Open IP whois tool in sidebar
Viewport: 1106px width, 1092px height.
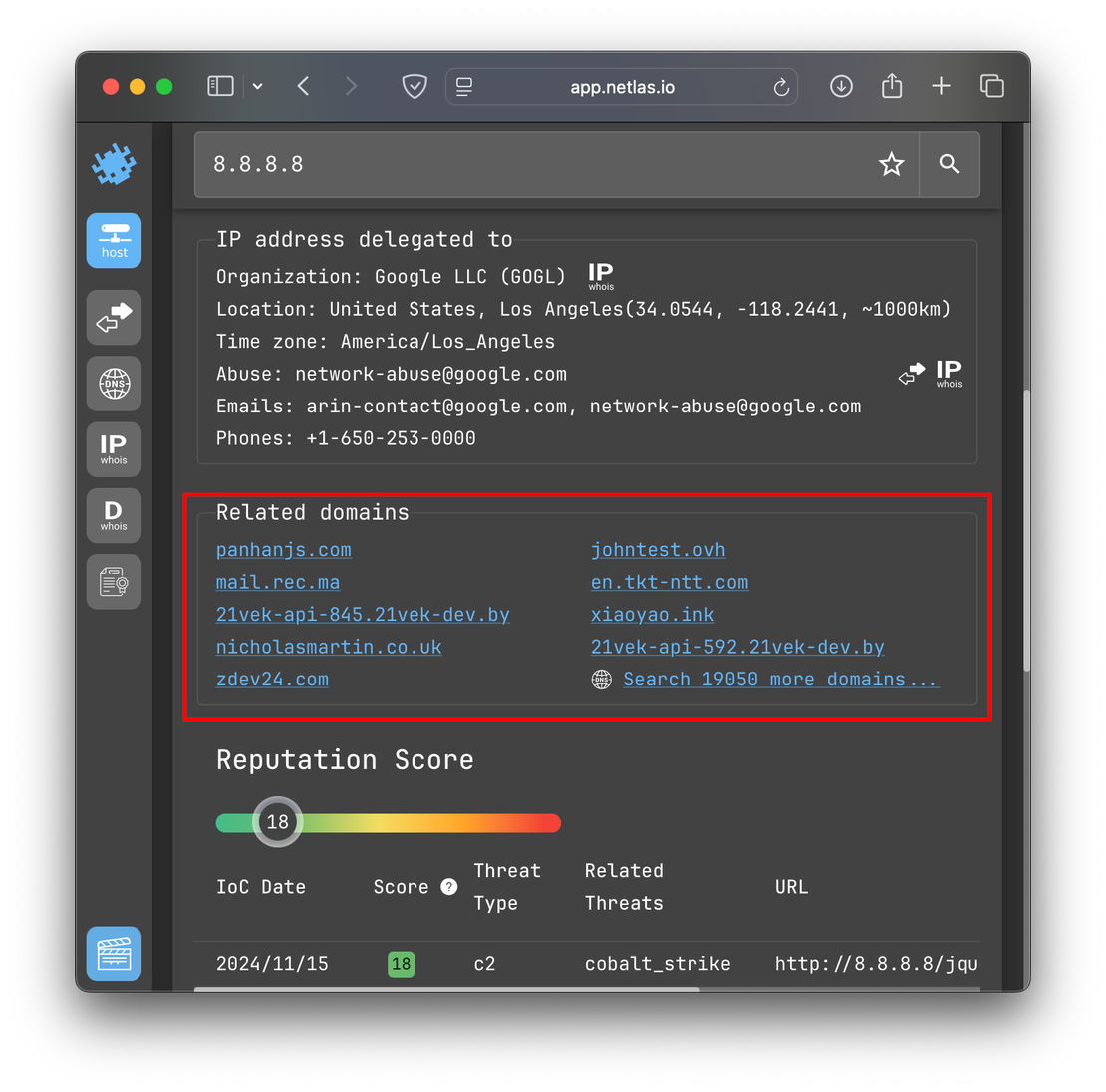tap(114, 449)
